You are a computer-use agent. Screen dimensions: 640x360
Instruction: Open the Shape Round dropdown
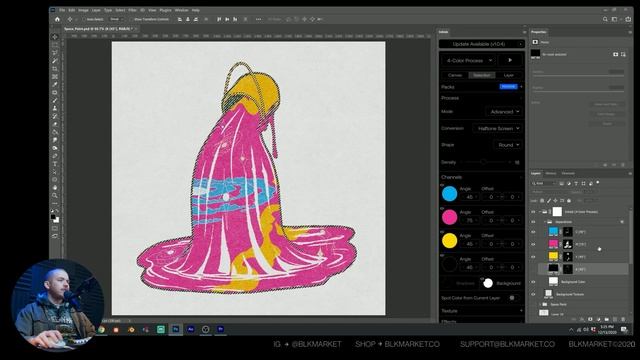(x=508, y=145)
